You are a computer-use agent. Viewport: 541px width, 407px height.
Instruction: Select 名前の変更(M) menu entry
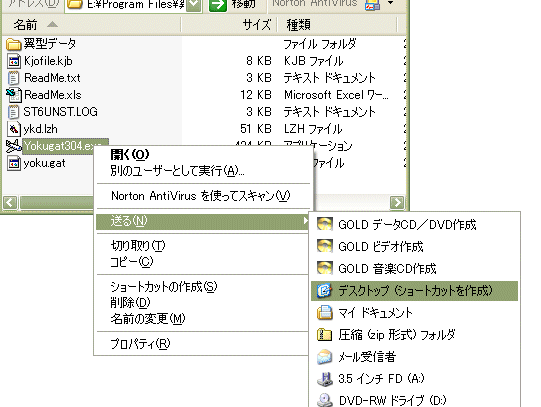click(203, 319)
